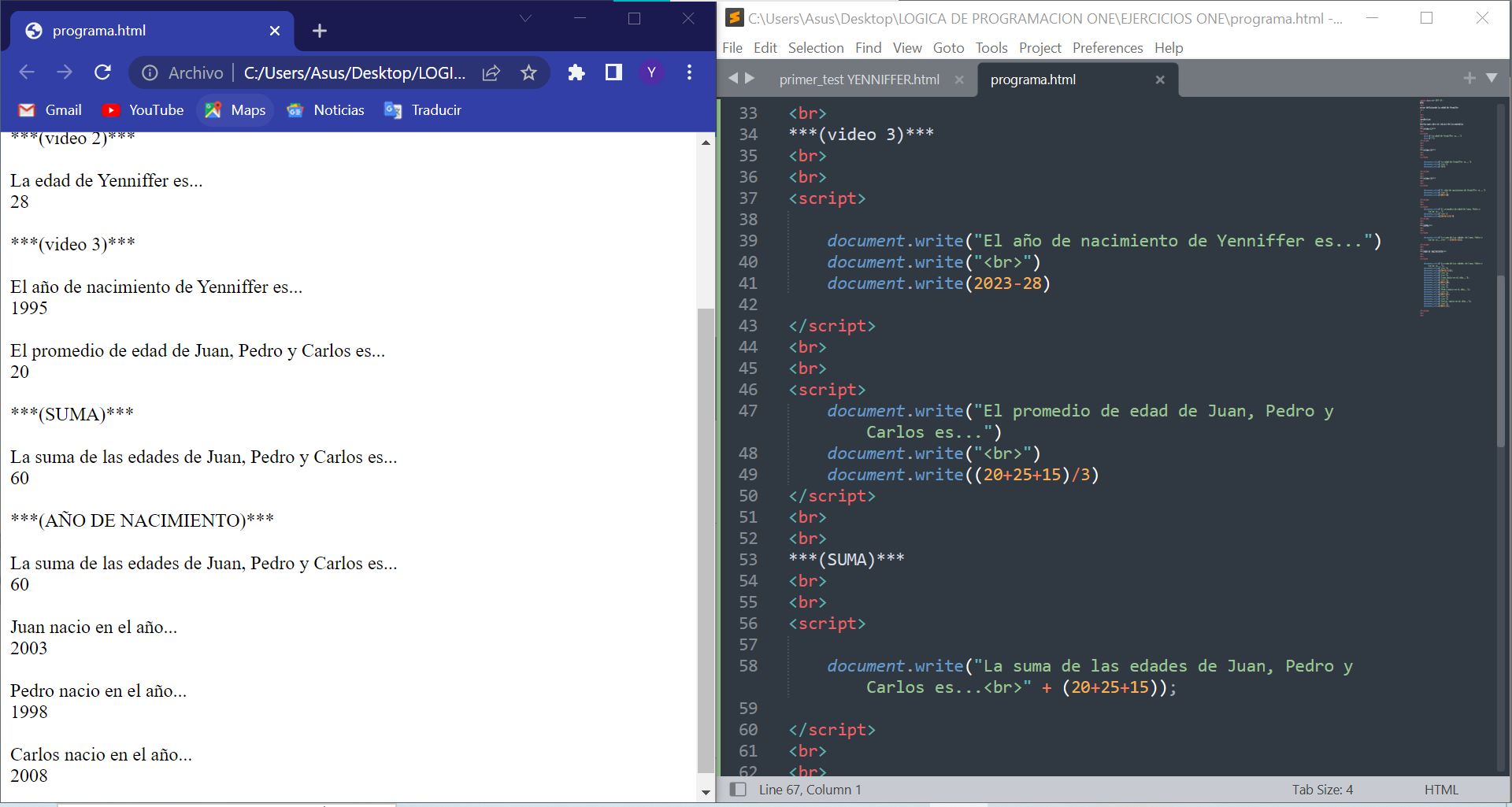Open the View menu in Sublime
This screenshot has height=807, width=1512.
coord(907,48)
